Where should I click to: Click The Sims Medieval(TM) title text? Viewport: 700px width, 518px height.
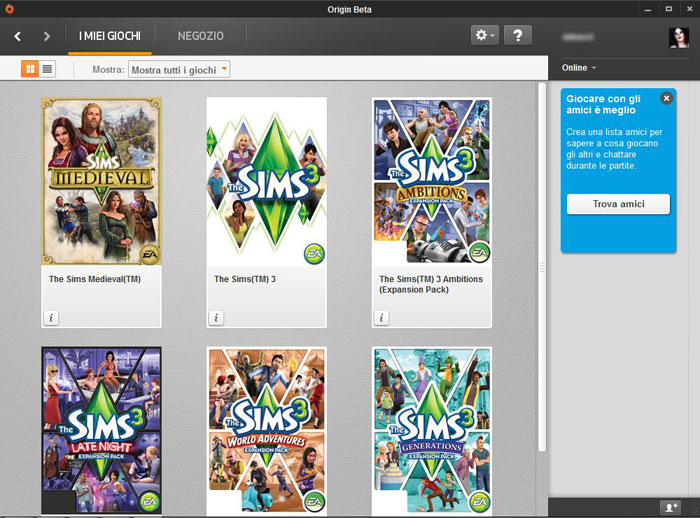pyautogui.click(x=95, y=279)
